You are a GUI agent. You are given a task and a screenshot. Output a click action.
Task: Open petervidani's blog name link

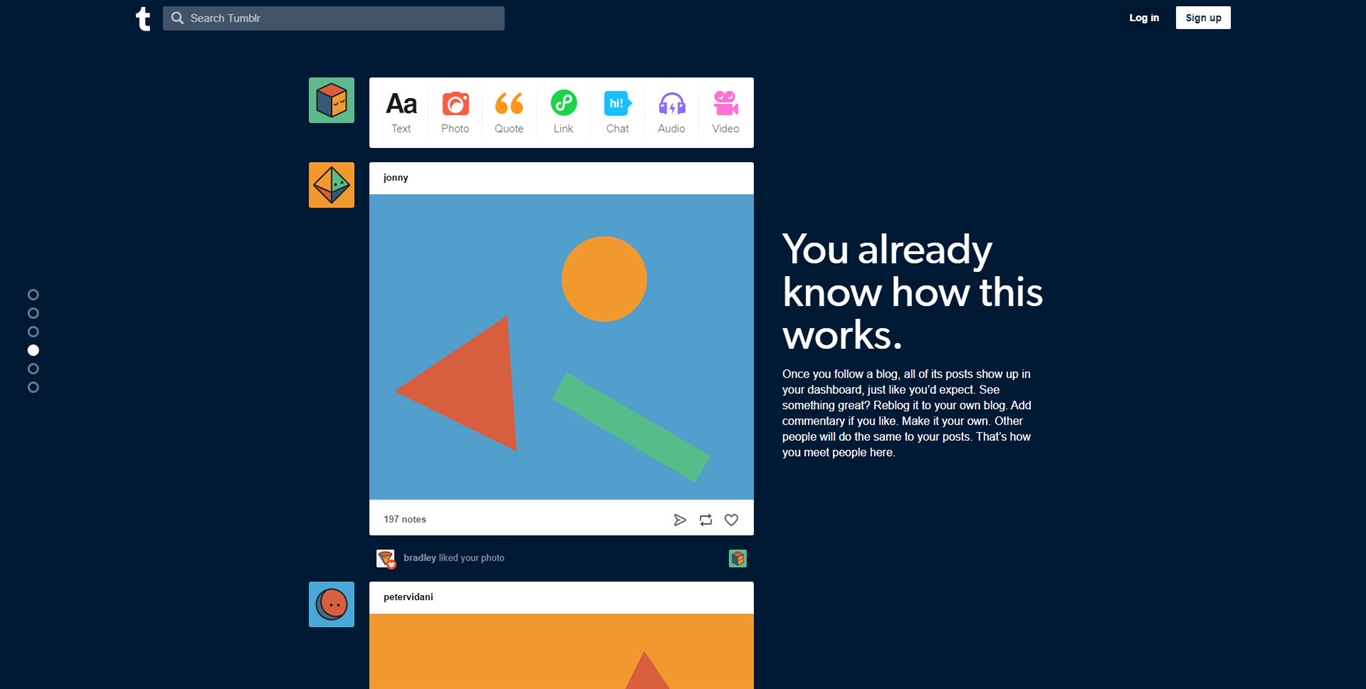tap(408, 597)
